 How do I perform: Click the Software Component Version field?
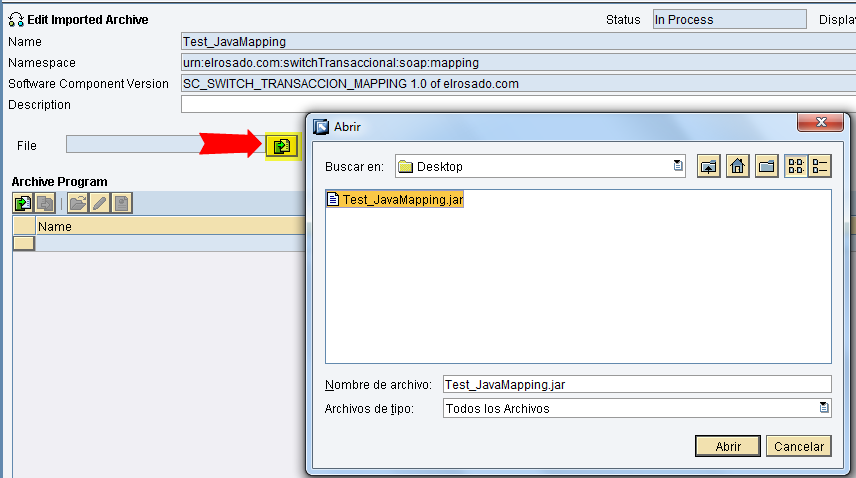click(519, 83)
